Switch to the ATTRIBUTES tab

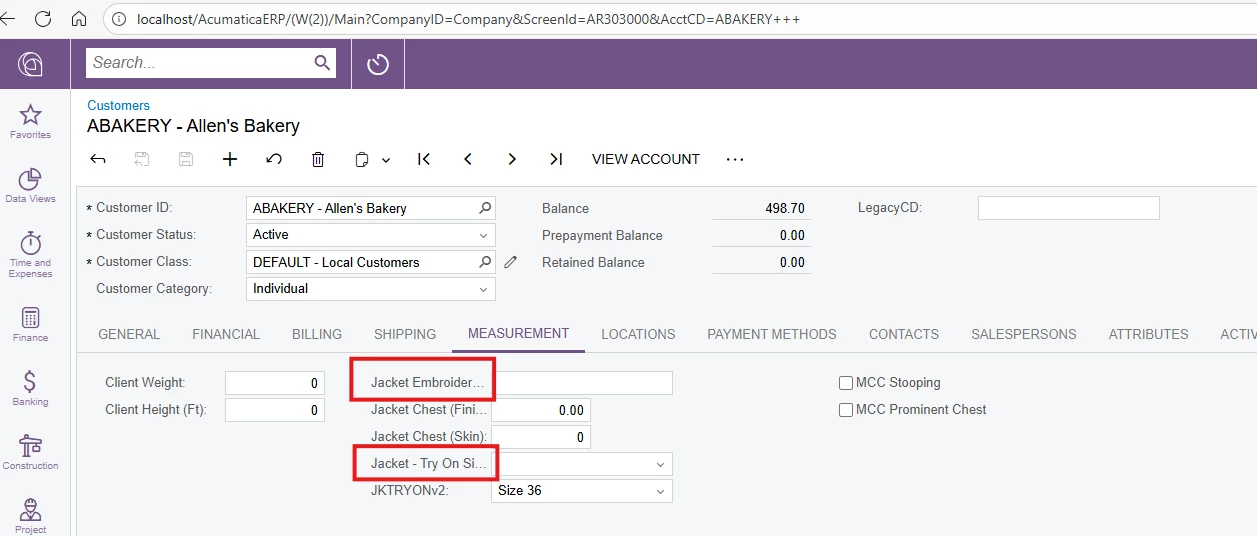[x=1149, y=334]
